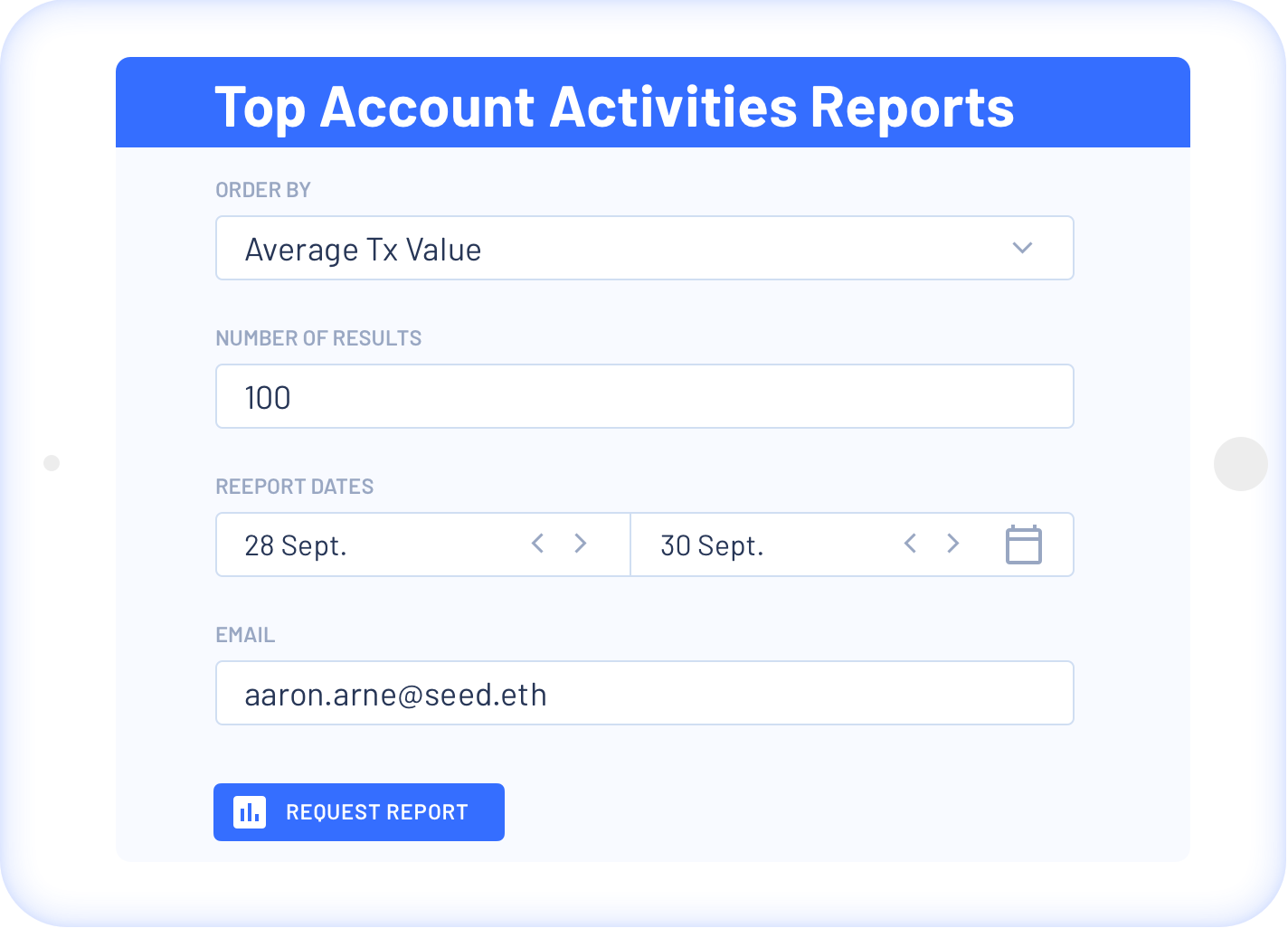Click the right arrow for 30 Sept. date

(953, 544)
